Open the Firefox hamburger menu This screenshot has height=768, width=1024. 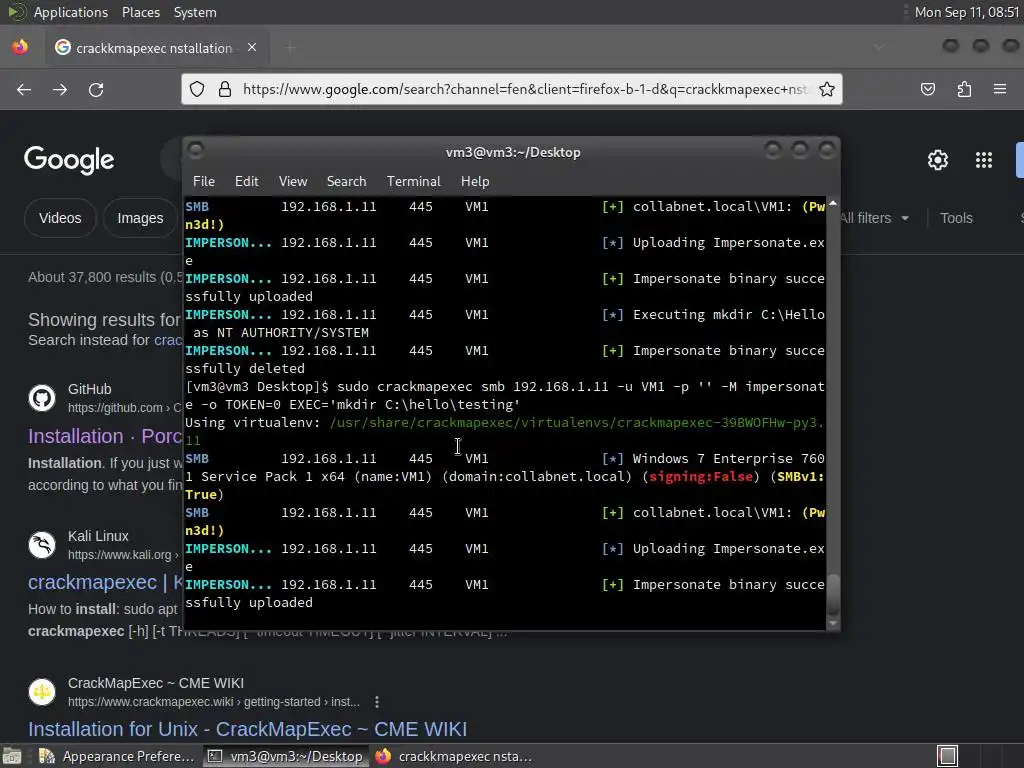(1000, 89)
